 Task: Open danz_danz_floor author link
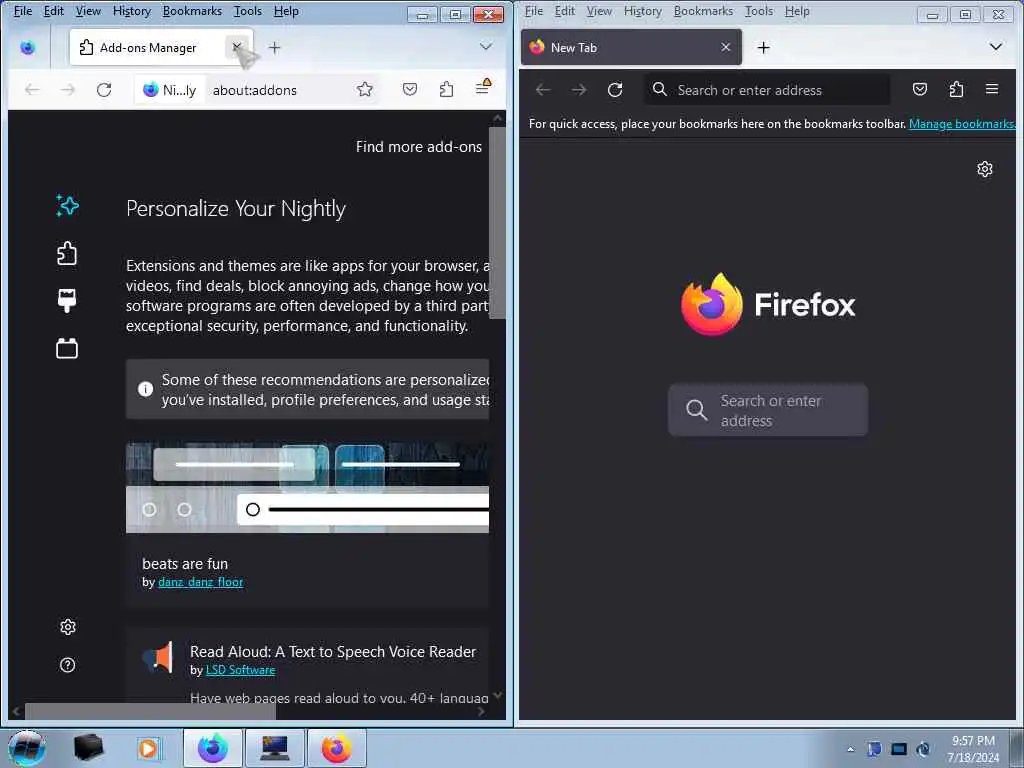coord(200,582)
